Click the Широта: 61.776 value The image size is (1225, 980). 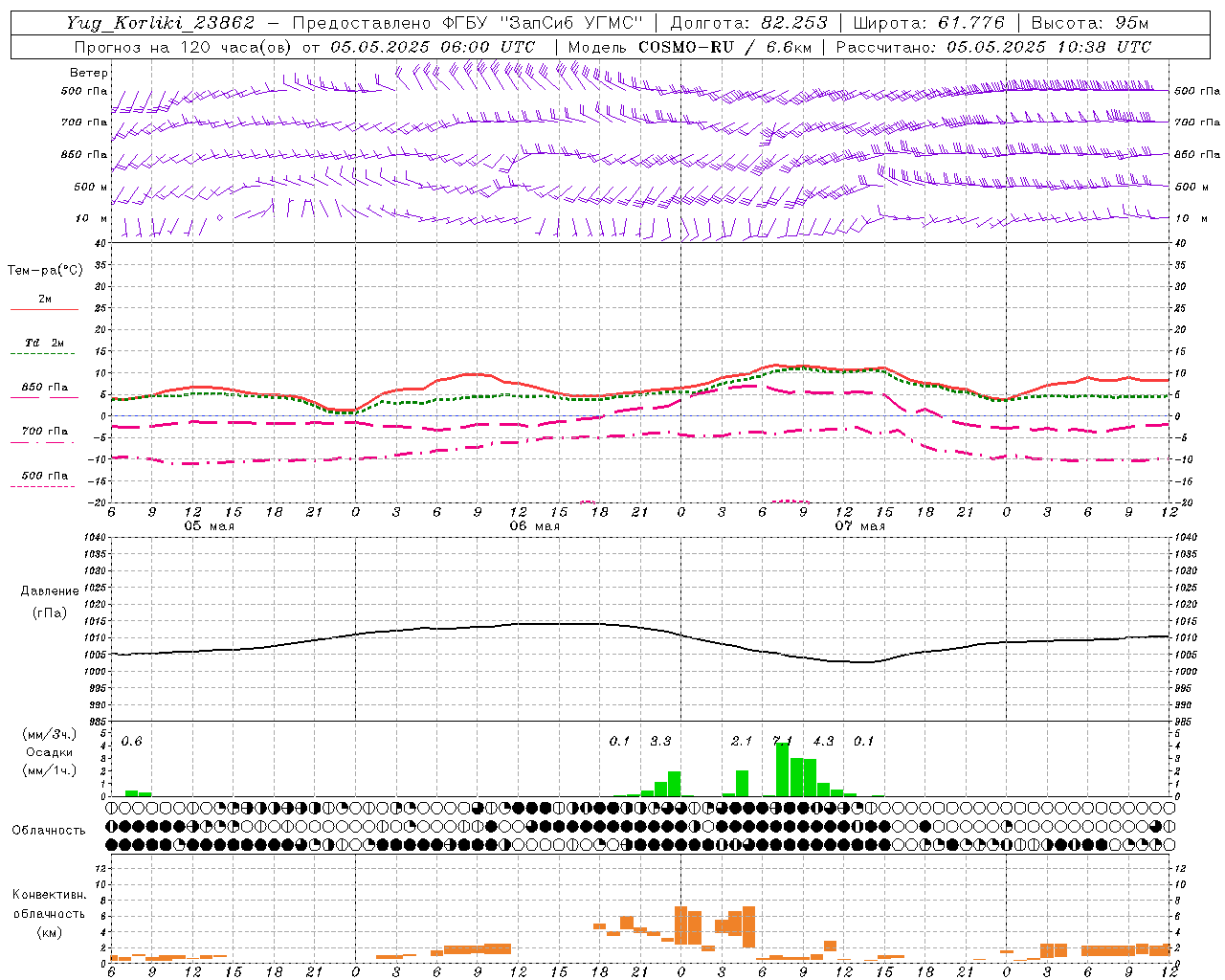[x=928, y=23]
